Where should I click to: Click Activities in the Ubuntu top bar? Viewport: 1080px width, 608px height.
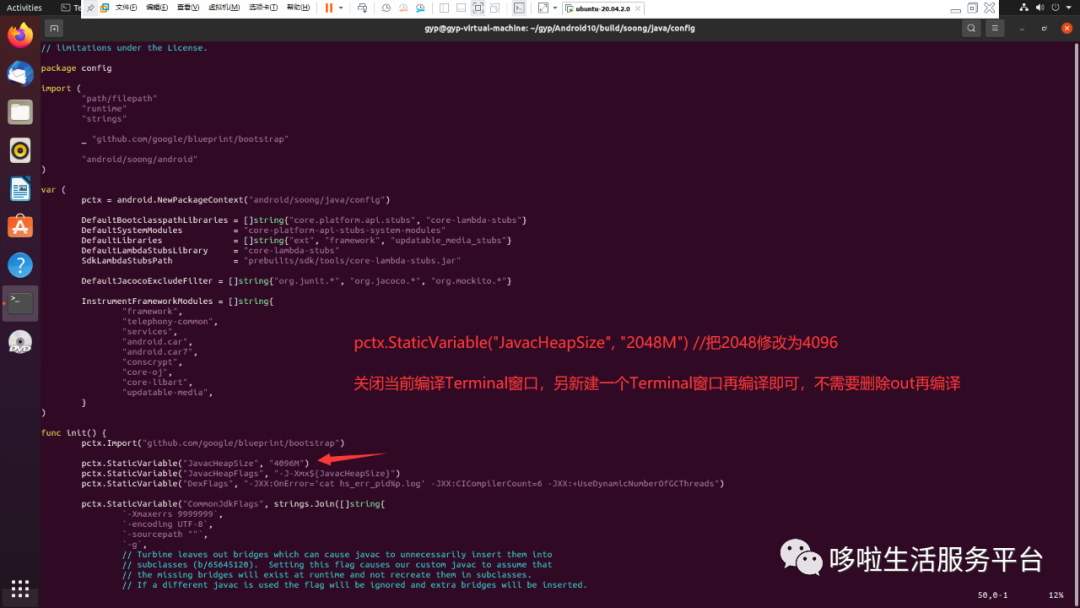[x=24, y=8]
